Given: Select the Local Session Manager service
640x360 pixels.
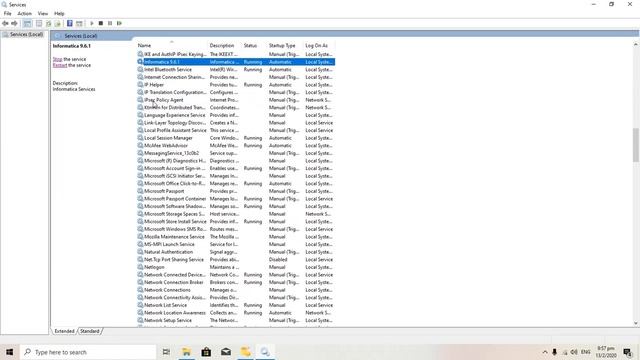Looking at the screenshot, I should [236, 138].
